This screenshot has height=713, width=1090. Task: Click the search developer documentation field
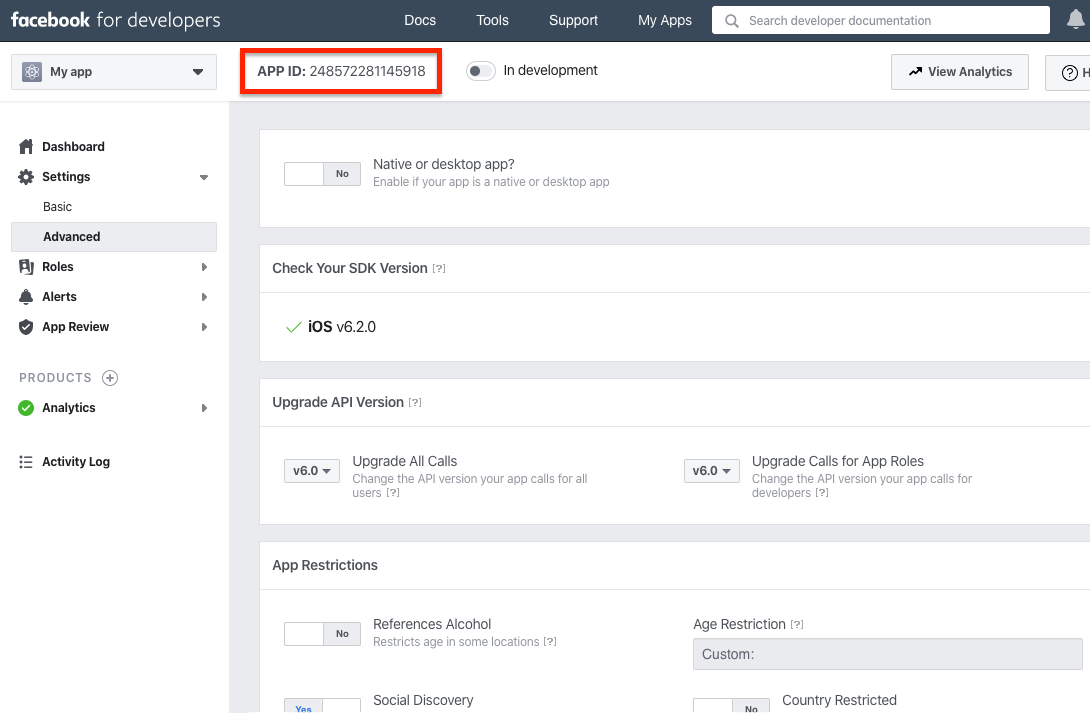pos(881,20)
